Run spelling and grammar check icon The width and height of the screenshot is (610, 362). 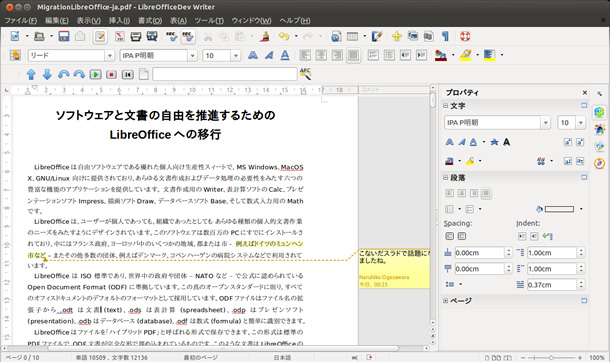click(x=171, y=36)
